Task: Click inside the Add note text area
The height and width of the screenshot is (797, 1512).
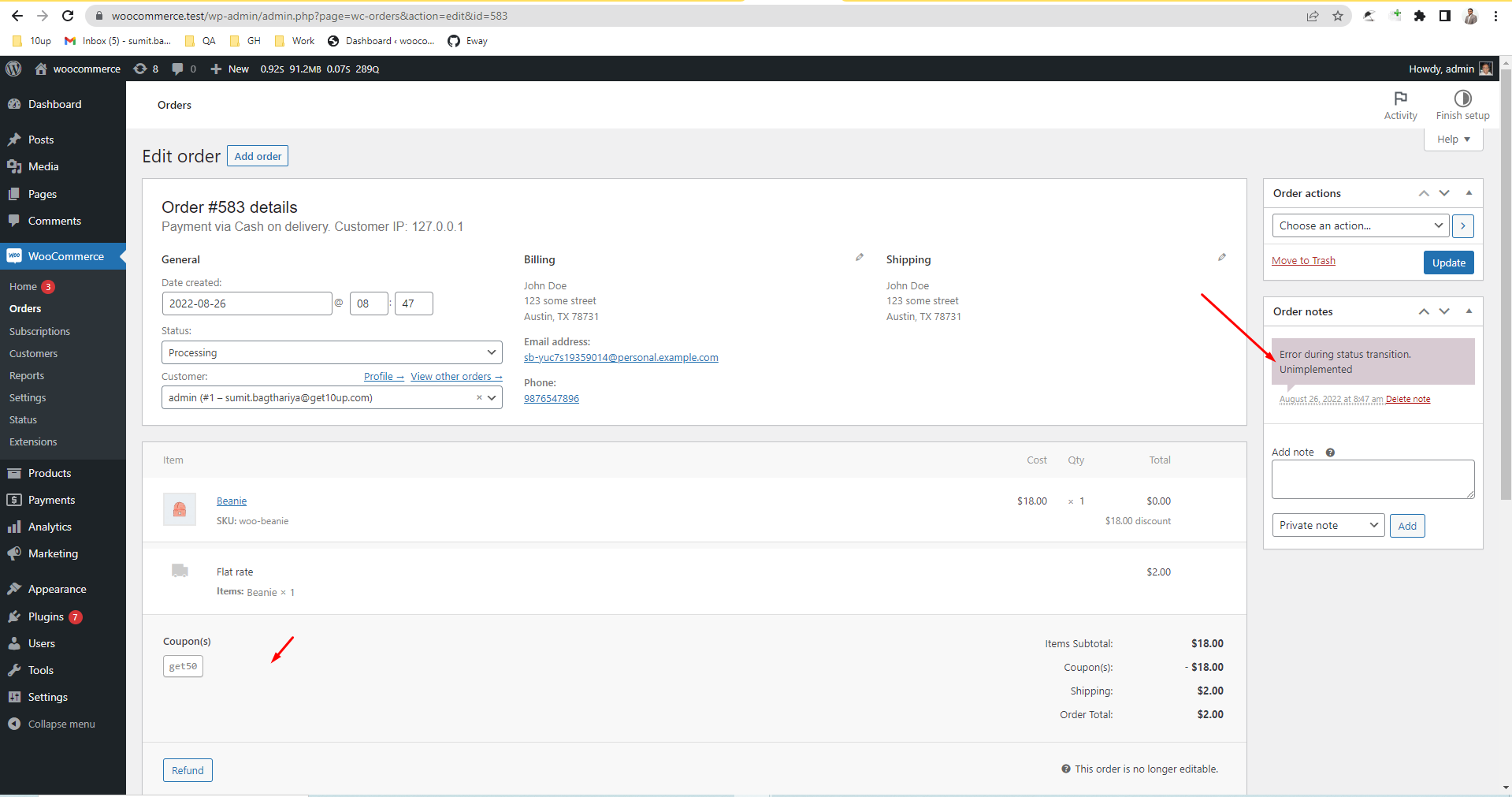Action: pos(1372,479)
